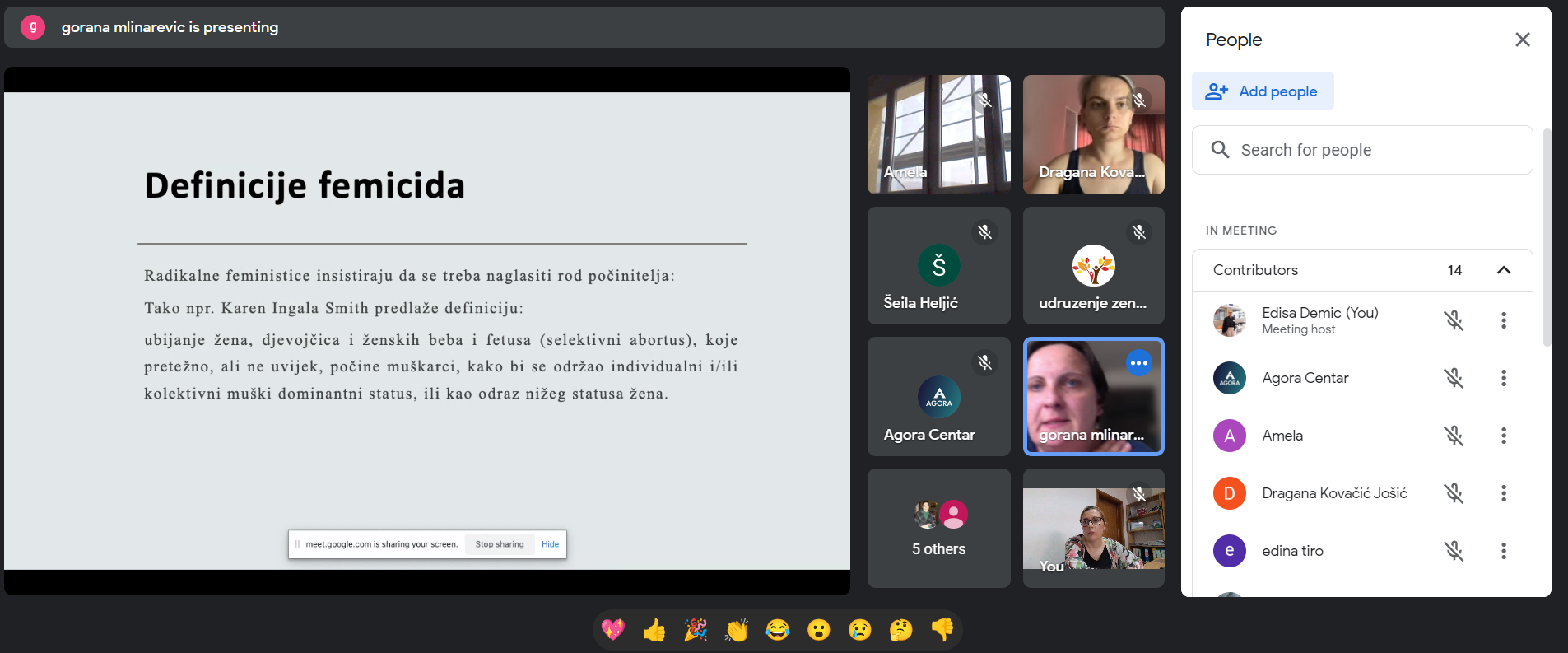The image size is (1568, 653).
Task: Send the sparkling heart emoji reaction
Action: (x=613, y=630)
